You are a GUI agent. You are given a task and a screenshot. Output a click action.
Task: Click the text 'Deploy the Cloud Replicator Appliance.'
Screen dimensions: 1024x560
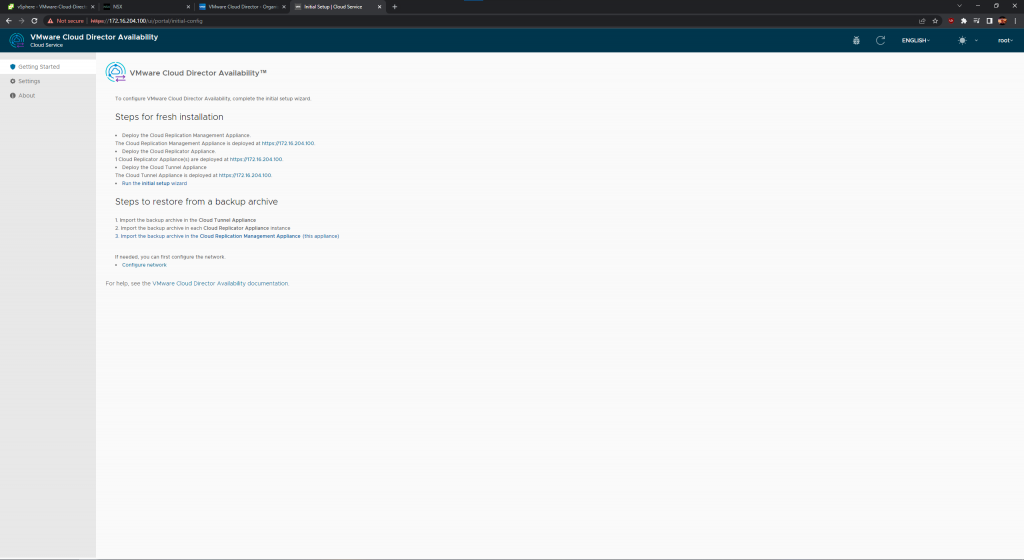168,151
